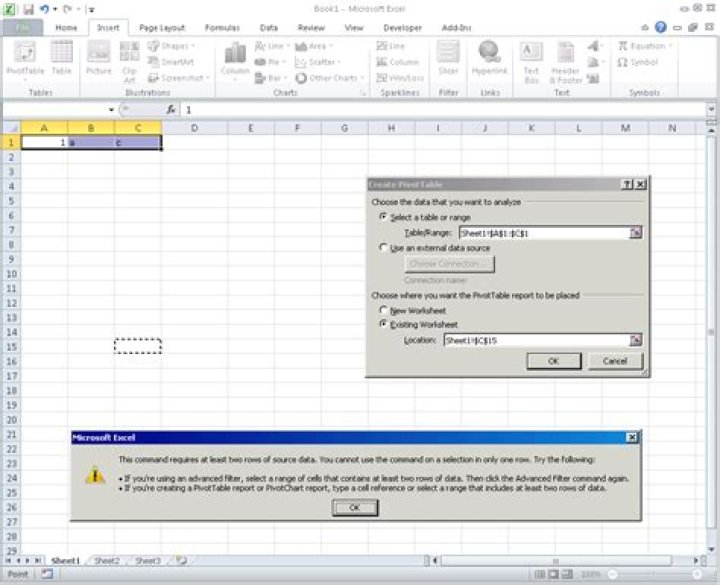Image resolution: width=720 pixels, height=585 pixels.
Task: Click OK in Create PivotTable dialog
Action: tap(554, 361)
